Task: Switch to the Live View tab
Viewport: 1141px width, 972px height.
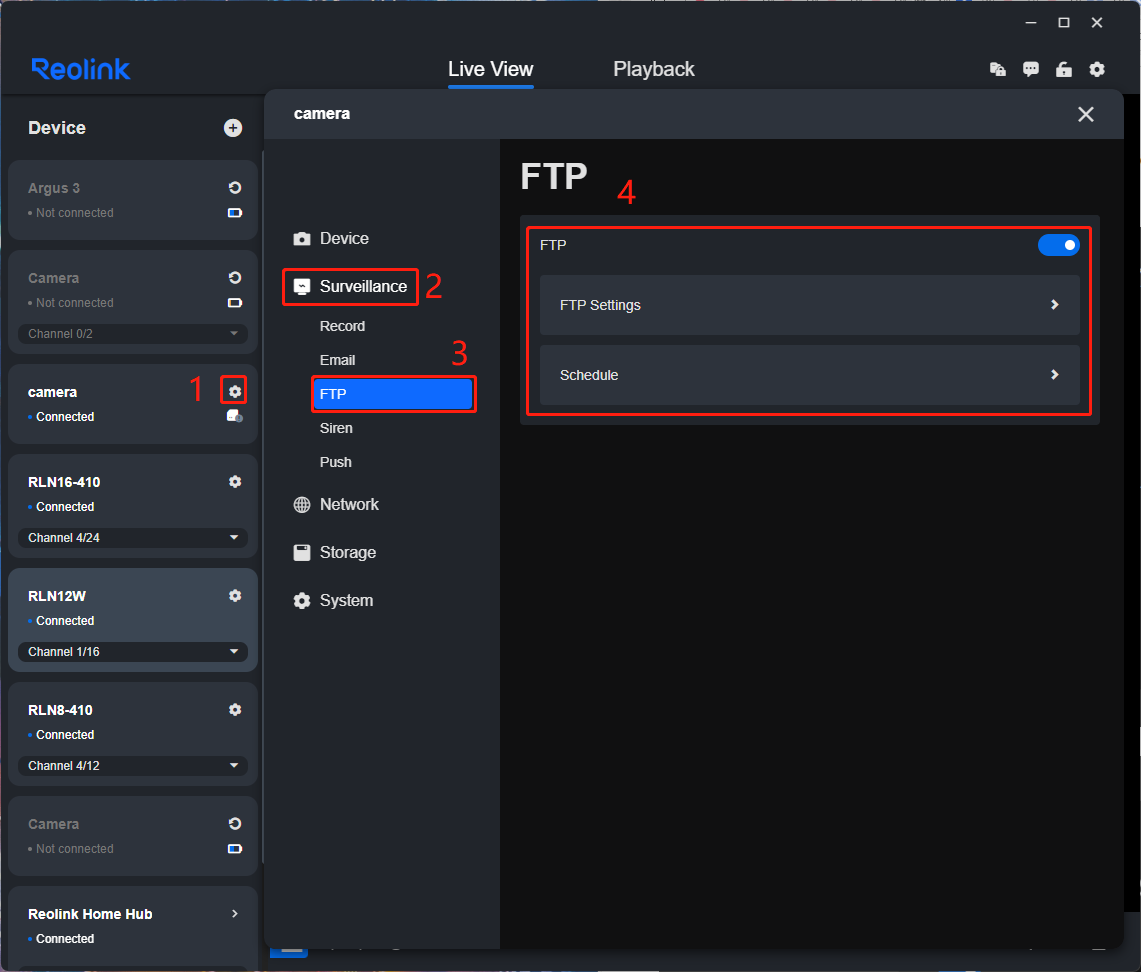Action: click(490, 69)
